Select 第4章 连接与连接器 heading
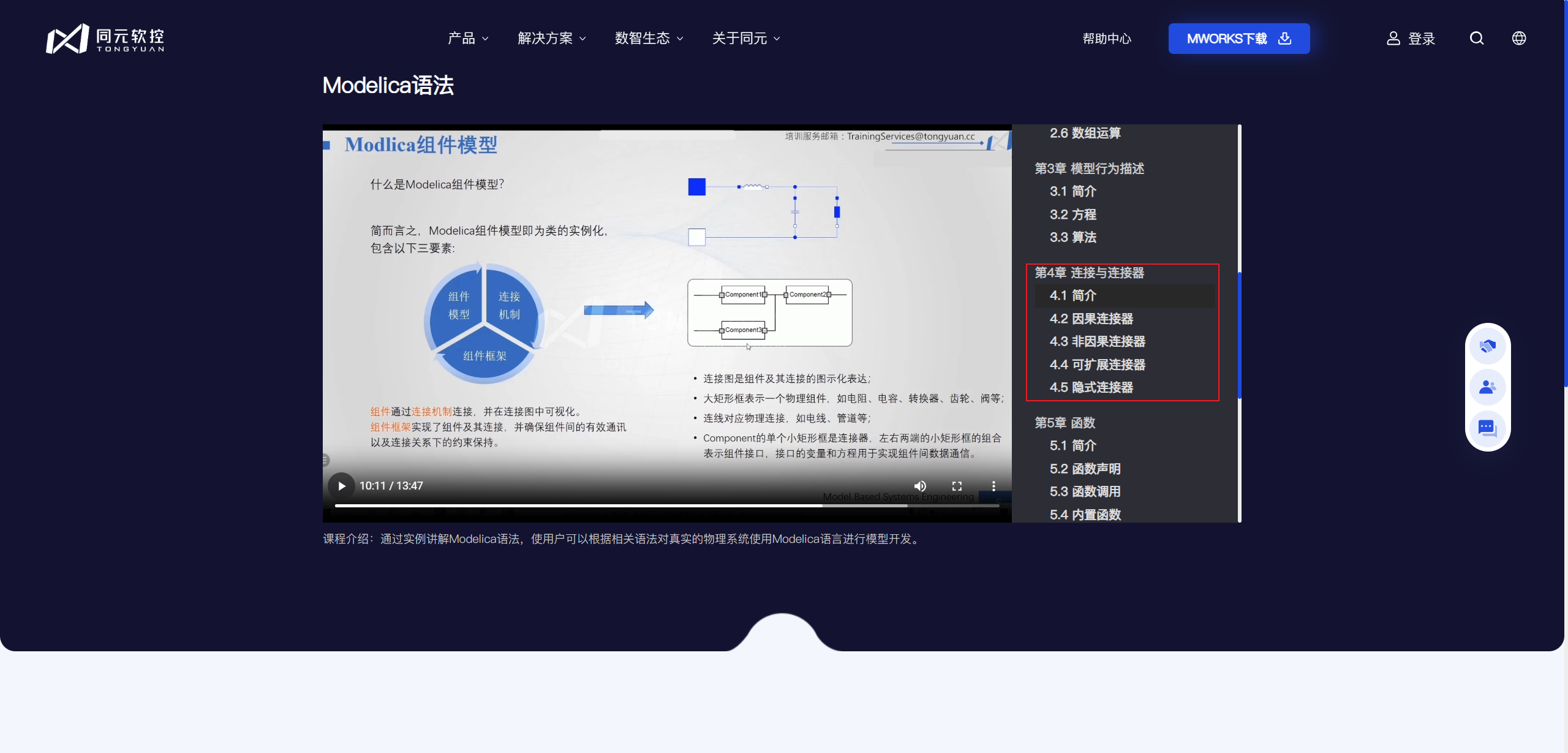Viewport: 1568px width, 753px height. (x=1089, y=273)
